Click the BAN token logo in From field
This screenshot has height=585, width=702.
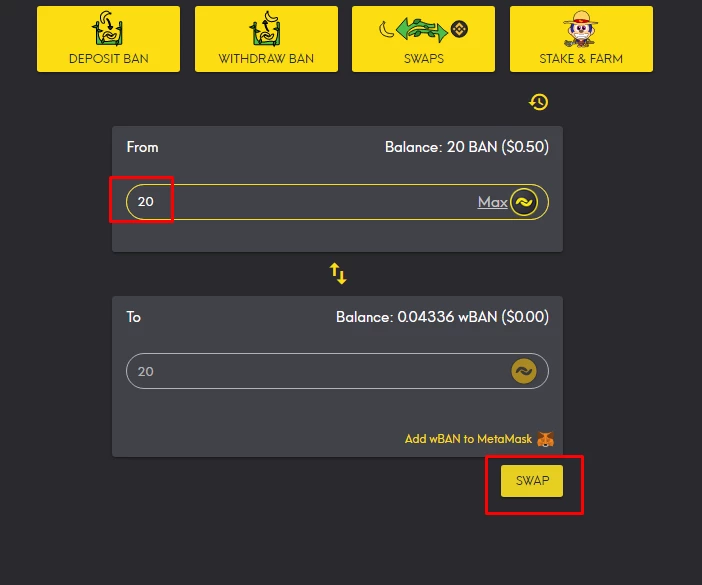tap(524, 202)
